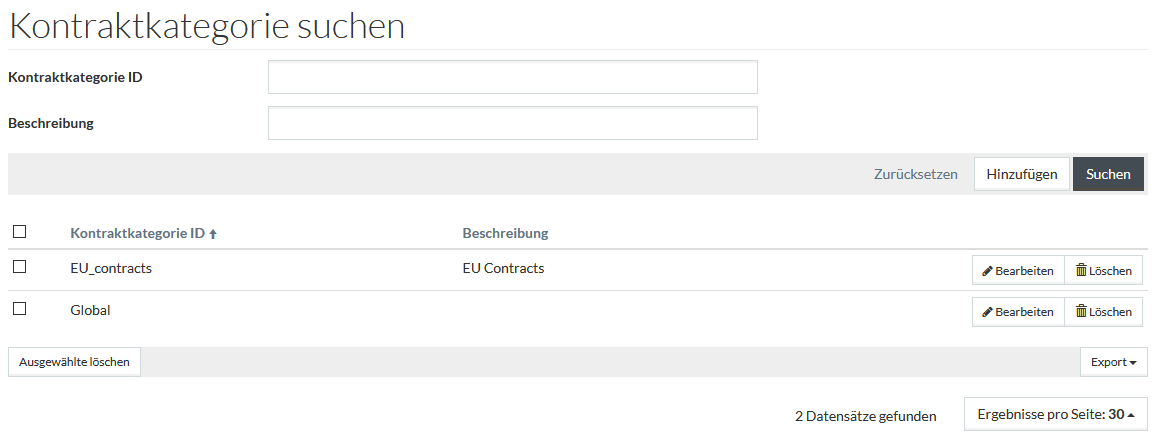1157x434 pixels.
Task: Click Ausgewählte löschen button
Action: (x=75, y=362)
